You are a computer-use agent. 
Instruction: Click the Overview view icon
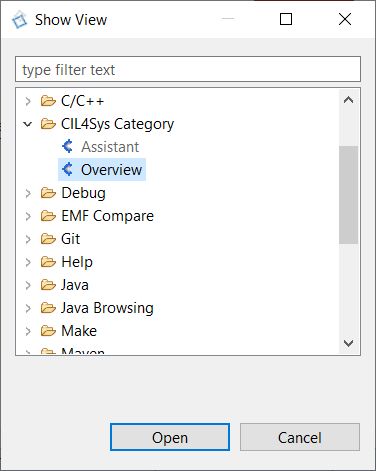pyautogui.click(x=68, y=169)
